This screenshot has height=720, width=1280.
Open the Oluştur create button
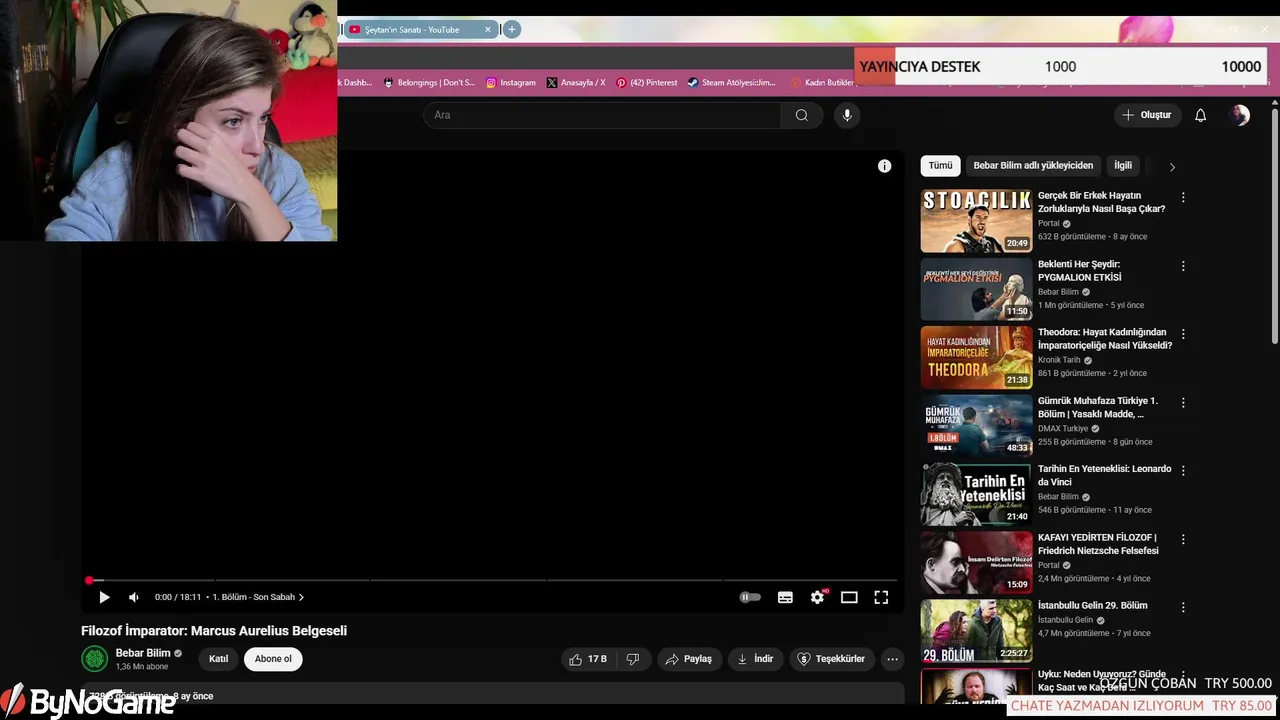pos(1147,115)
